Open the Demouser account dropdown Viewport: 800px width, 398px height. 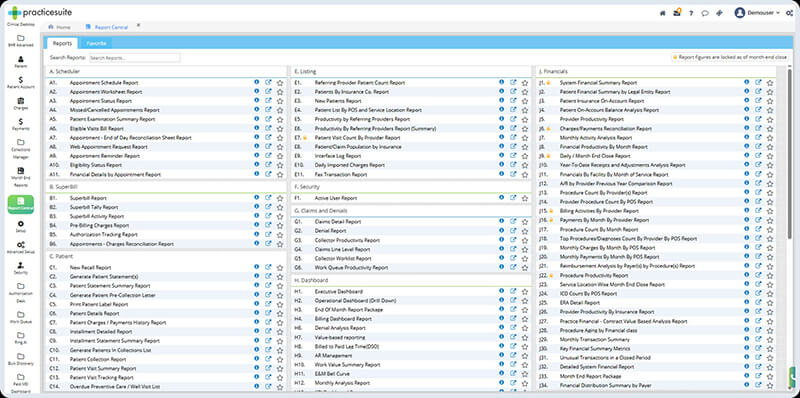[x=757, y=13]
